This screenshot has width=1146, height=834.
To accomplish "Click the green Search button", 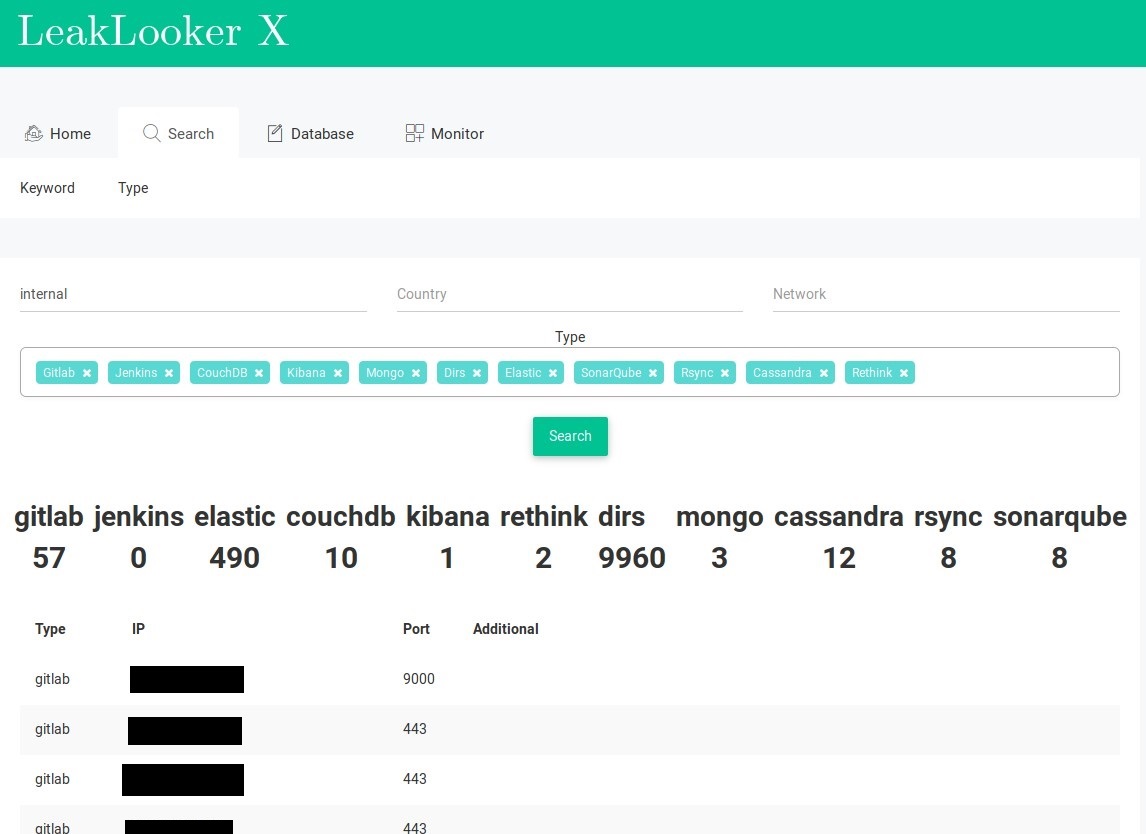I will coord(570,436).
